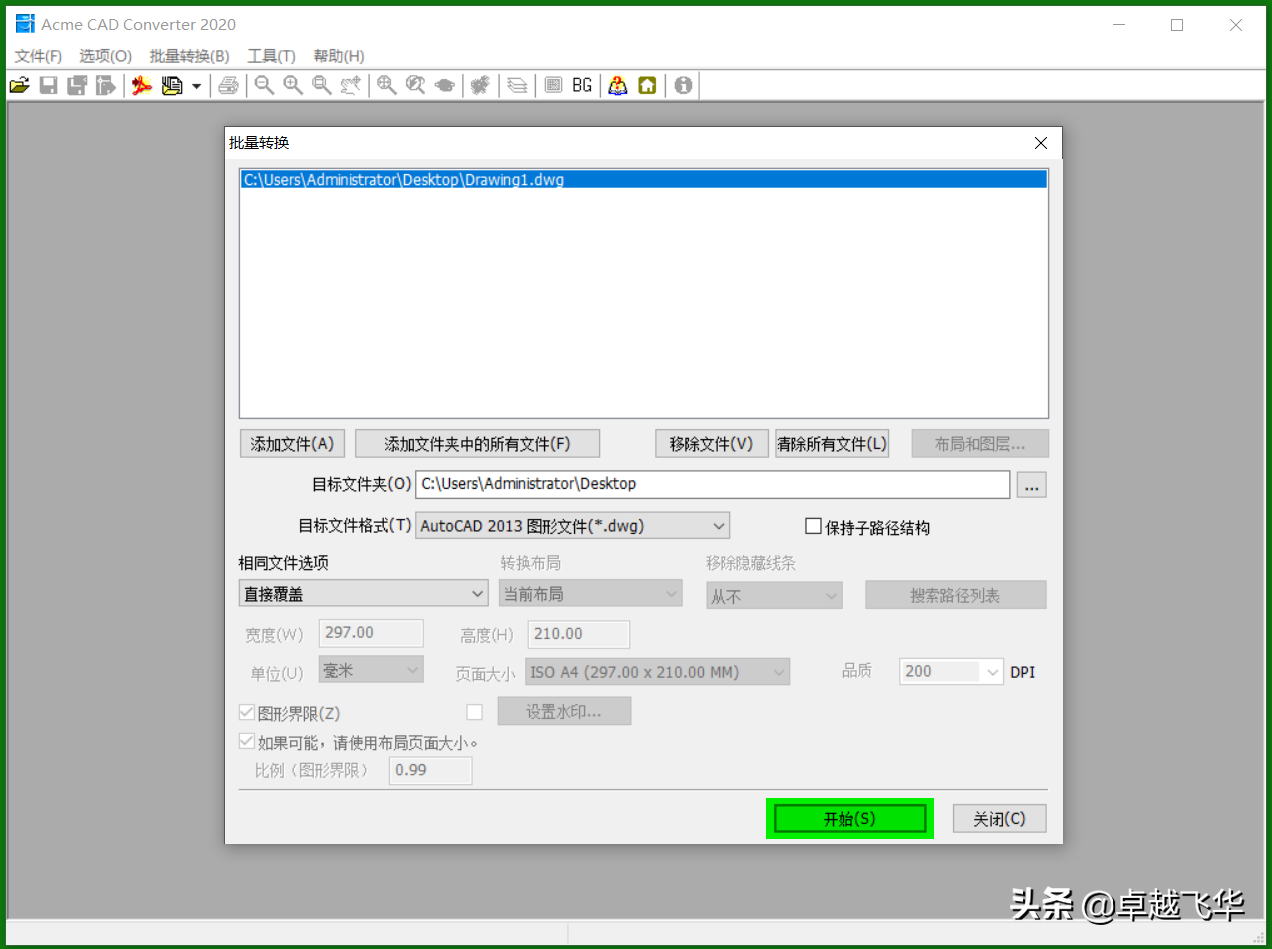Open the 目标文件格式 dropdown
Viewport: 1272px width, 949px height.
[573, 525]
